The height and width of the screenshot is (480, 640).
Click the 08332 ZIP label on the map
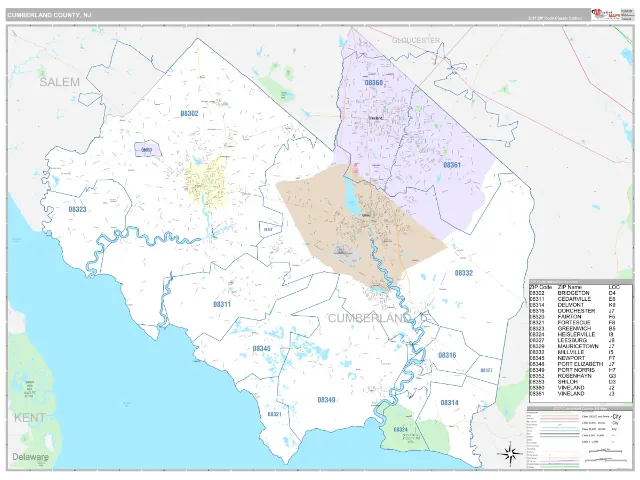pos(464,273)
